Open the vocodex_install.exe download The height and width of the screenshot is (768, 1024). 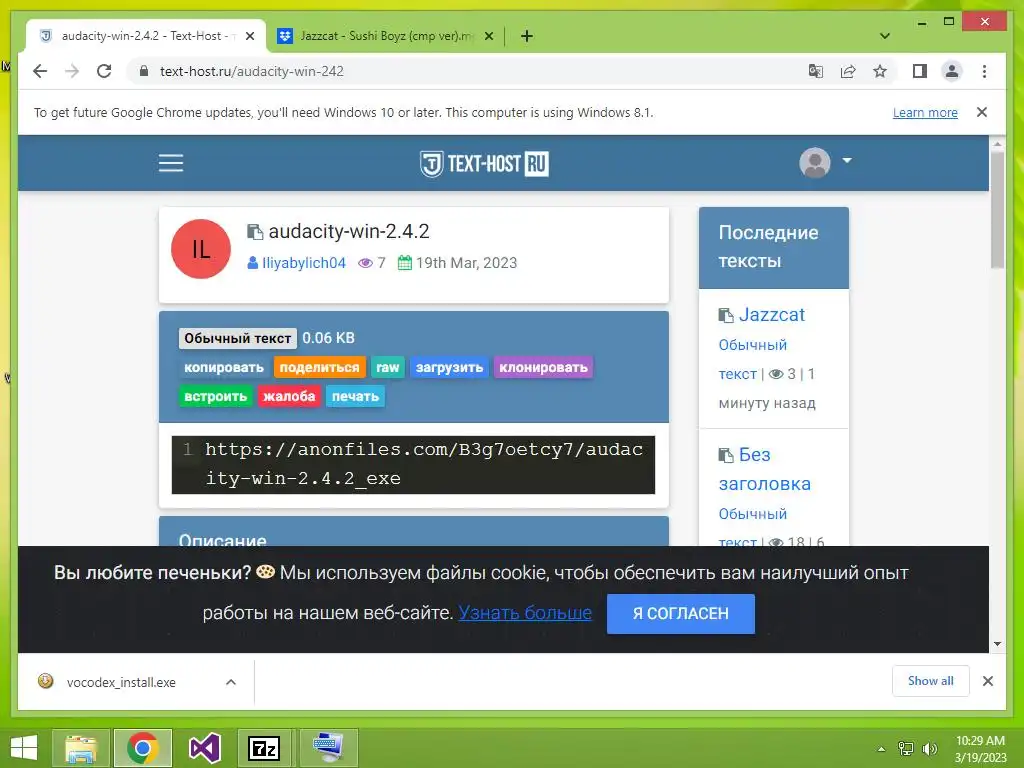click(121, 682)
